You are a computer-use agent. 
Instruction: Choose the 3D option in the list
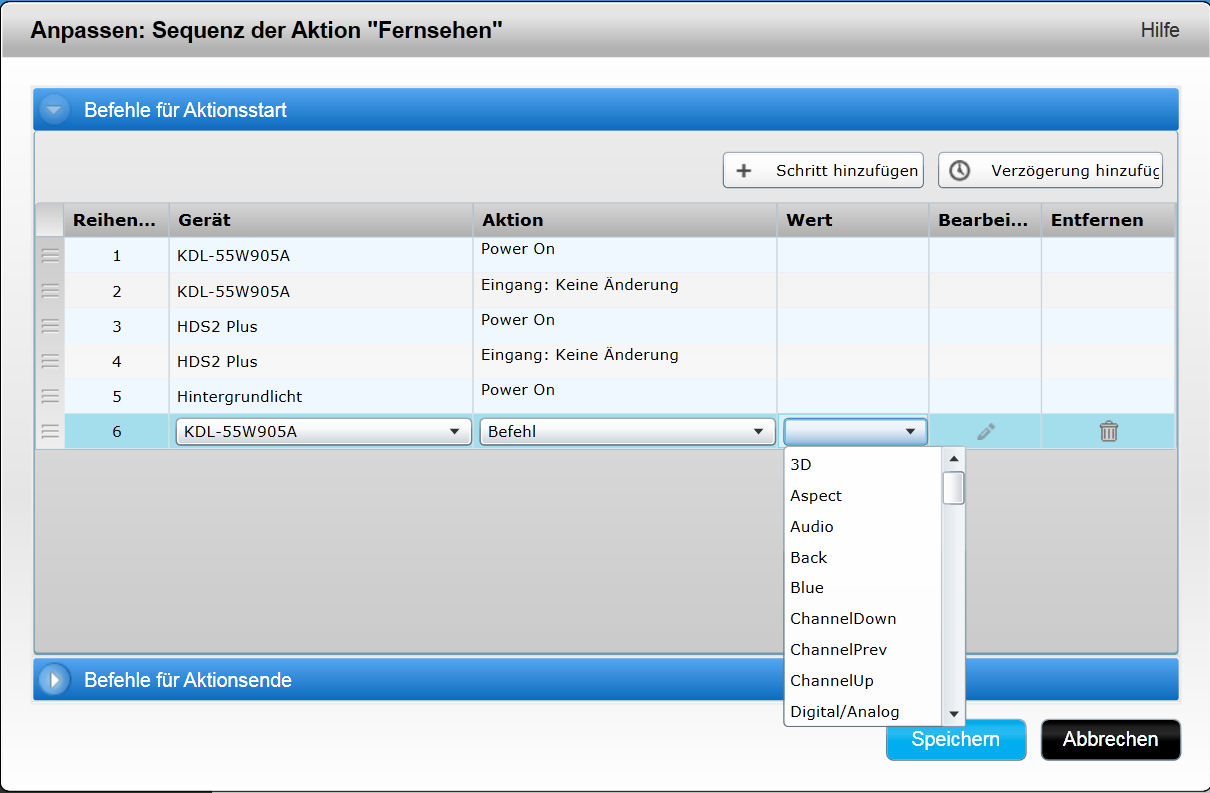point(801,465)
